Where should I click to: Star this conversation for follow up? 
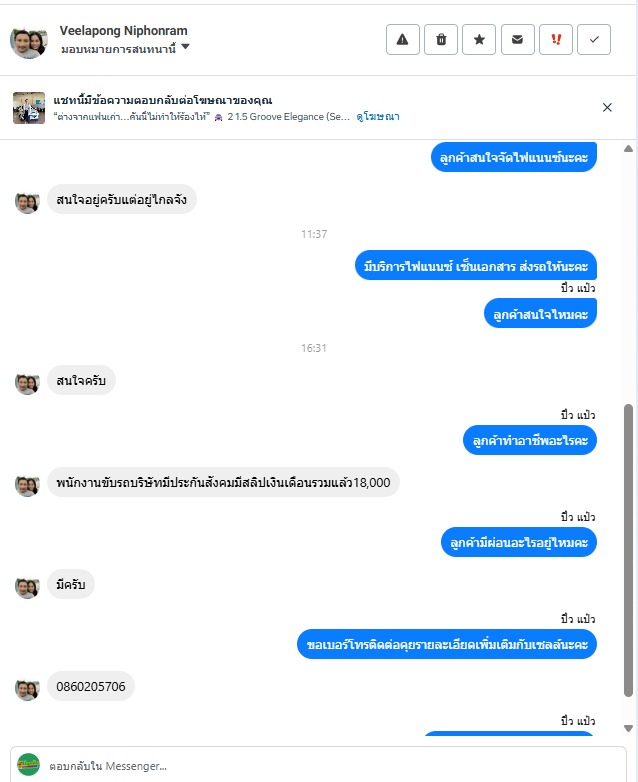click(x=479, y=39)
